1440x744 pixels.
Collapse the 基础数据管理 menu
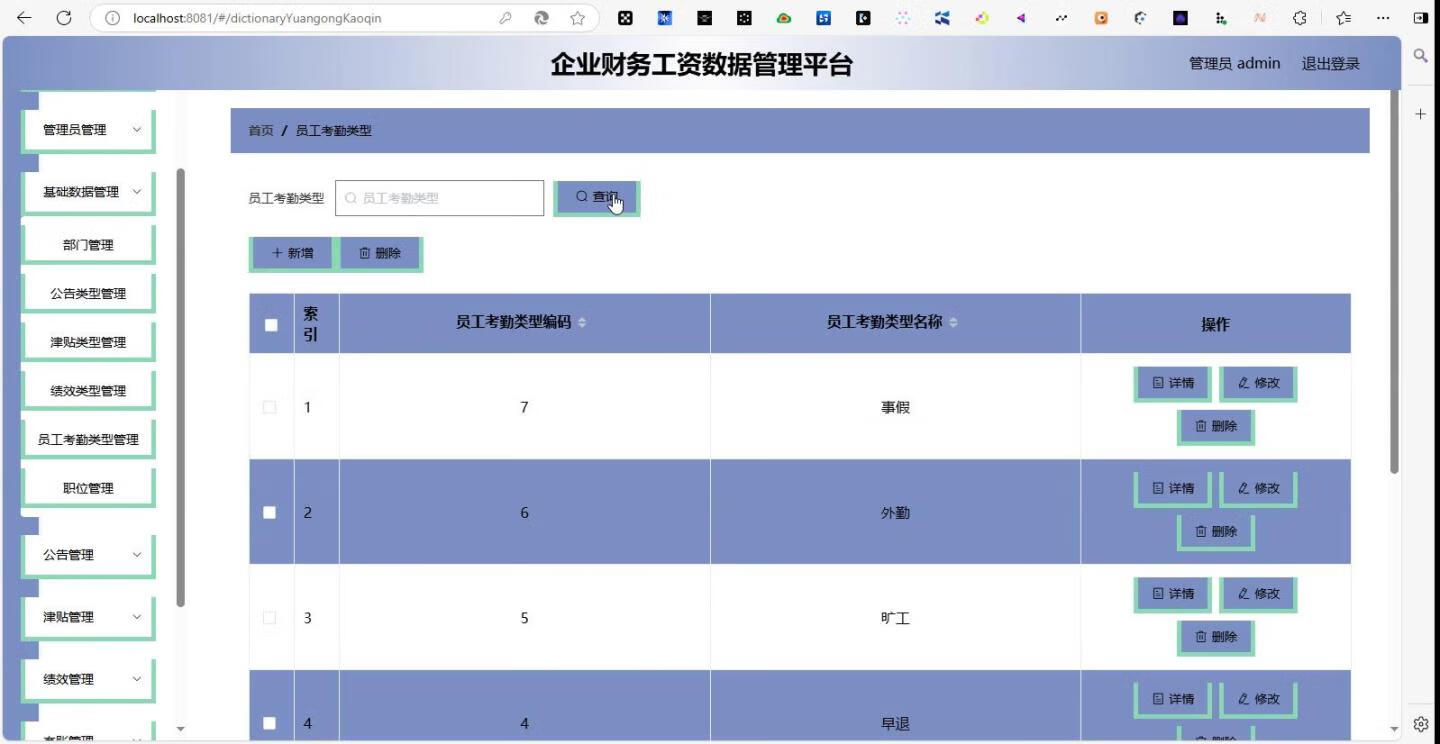(x=88, y=192)
